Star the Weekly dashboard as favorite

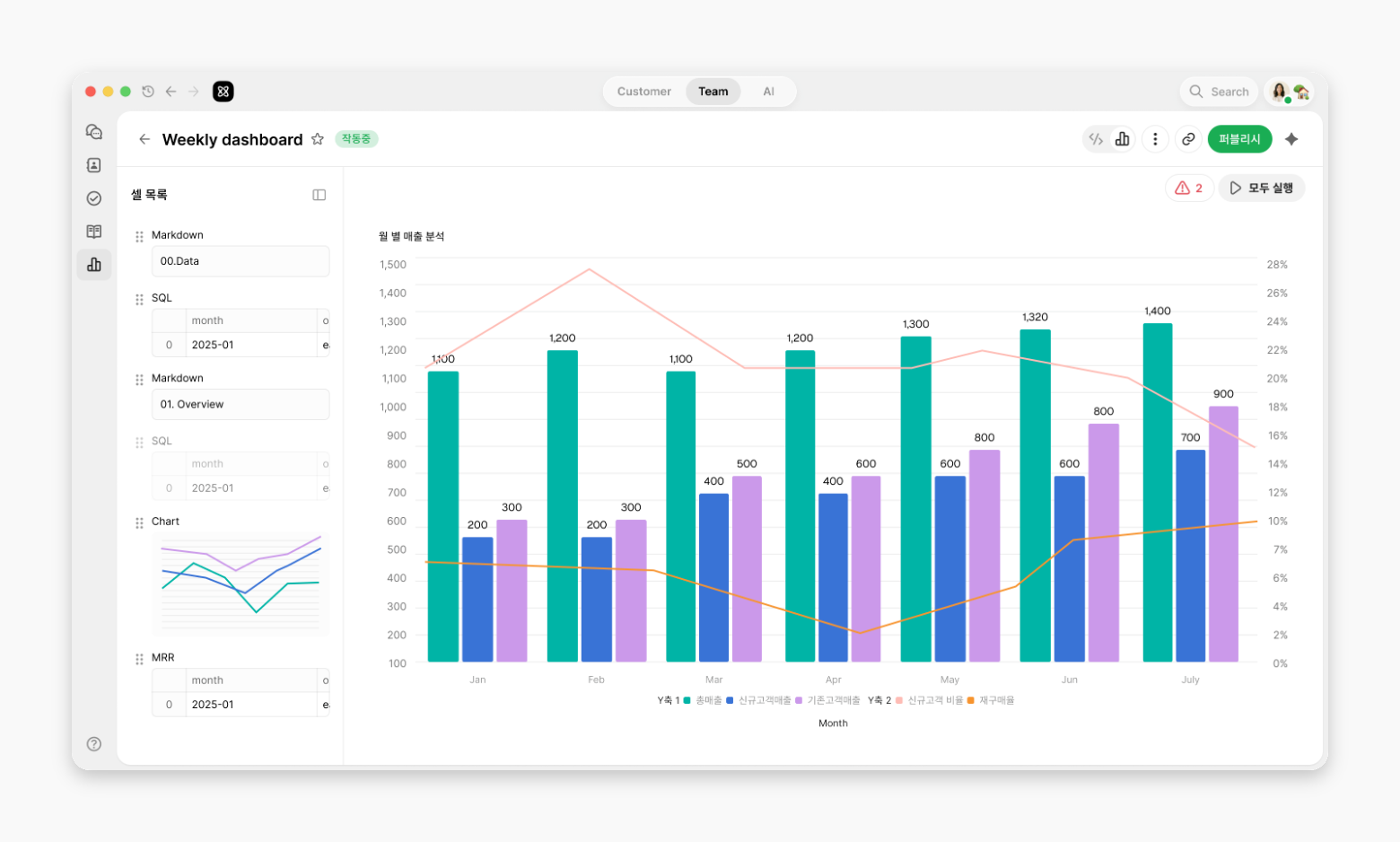click(x=318, y=139)
